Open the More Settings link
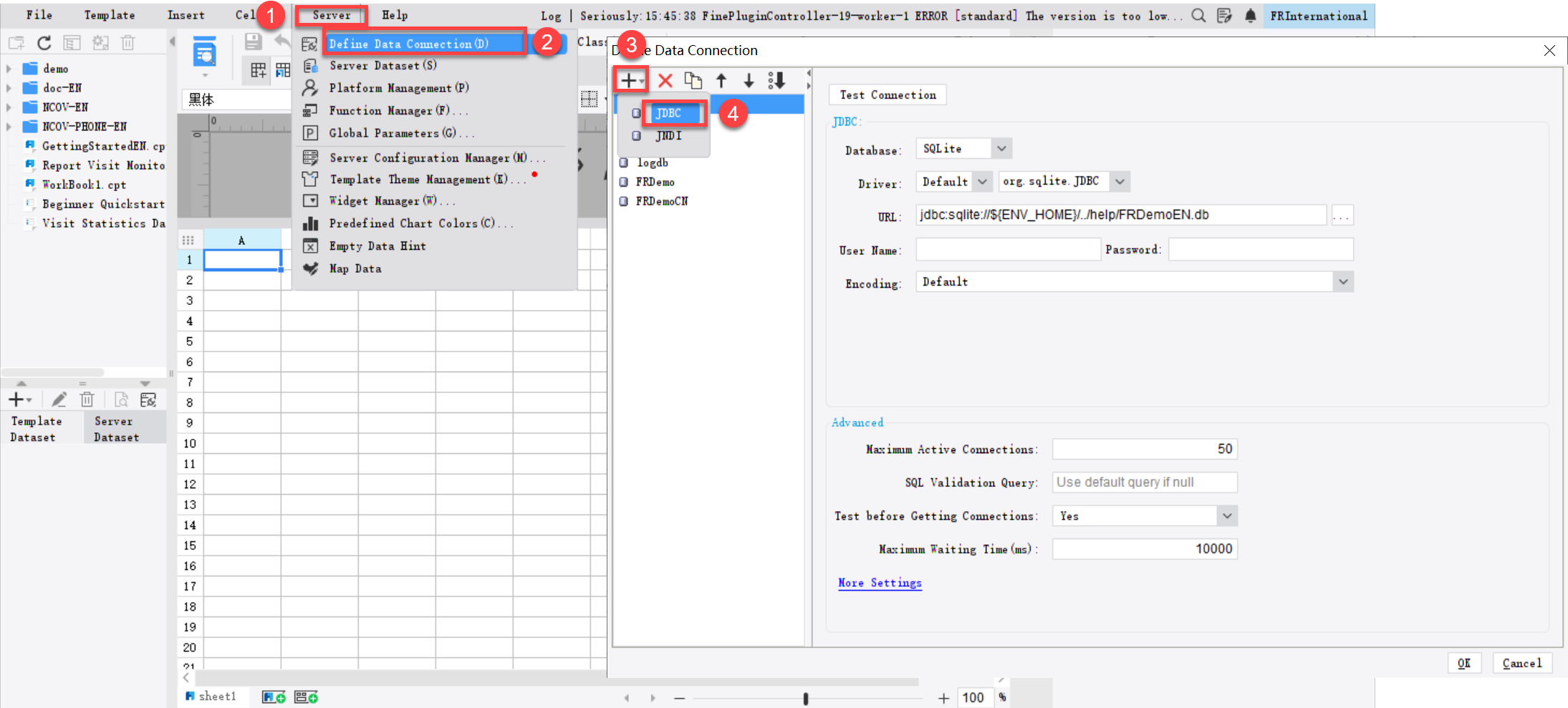Viewport: 1568px width, 708px height. [x=880, y=583]
